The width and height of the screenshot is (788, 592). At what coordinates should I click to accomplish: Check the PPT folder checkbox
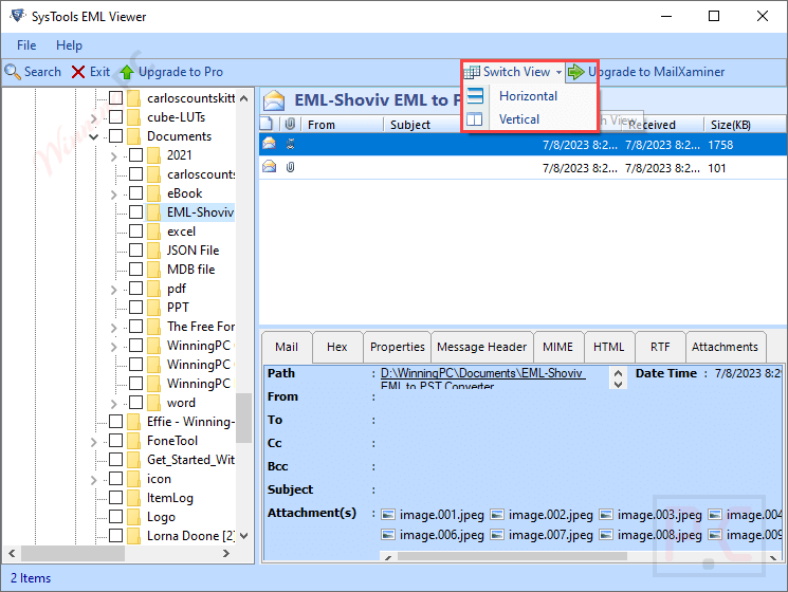[136, 307]
